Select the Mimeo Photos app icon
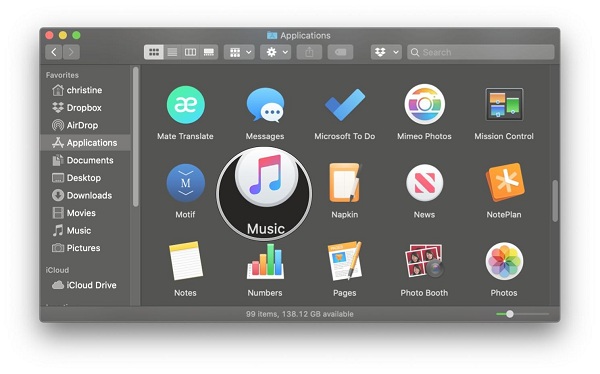The image size is (600, 374). coord(424,104)
